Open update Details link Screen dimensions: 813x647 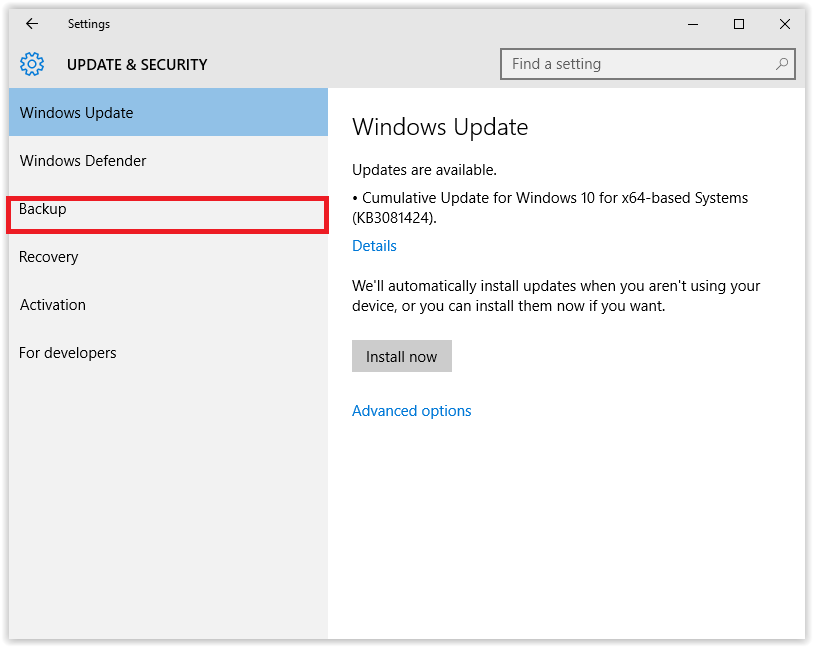click(374, 246)
